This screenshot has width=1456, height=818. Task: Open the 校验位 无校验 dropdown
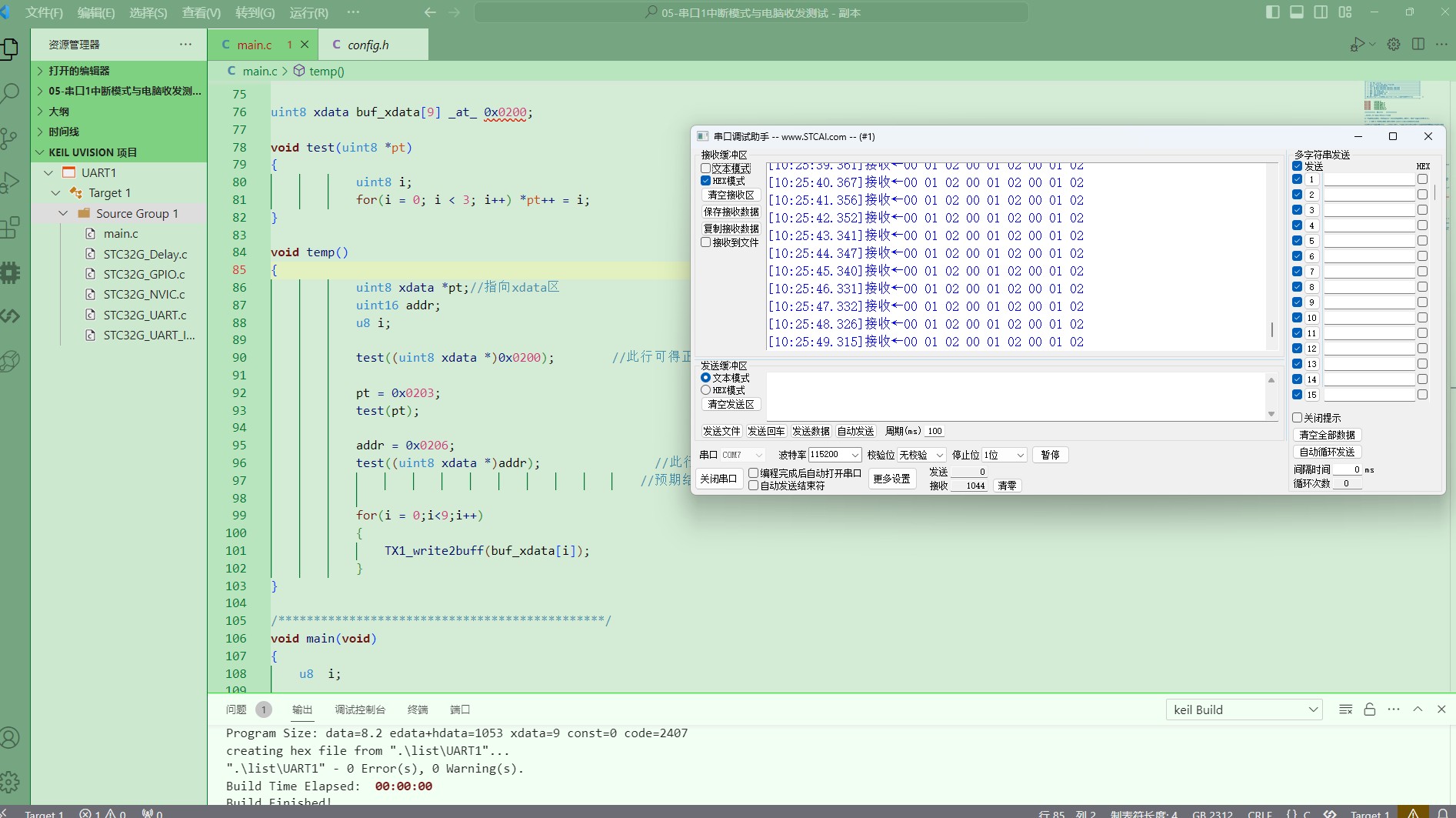tap(921, 455)
